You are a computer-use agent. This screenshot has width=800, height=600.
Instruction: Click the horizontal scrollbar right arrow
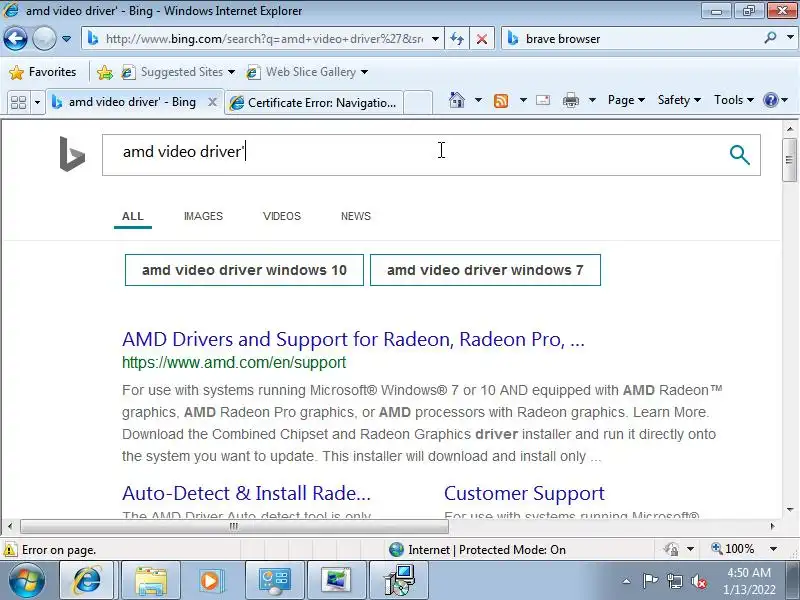[x=772, y=526]
